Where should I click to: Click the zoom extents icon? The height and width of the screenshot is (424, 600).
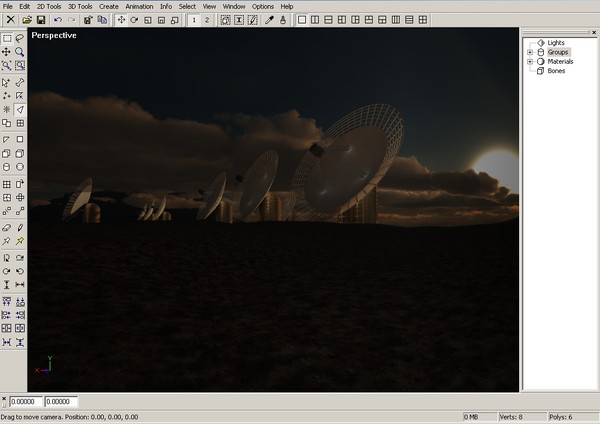[x=7, y=65]
